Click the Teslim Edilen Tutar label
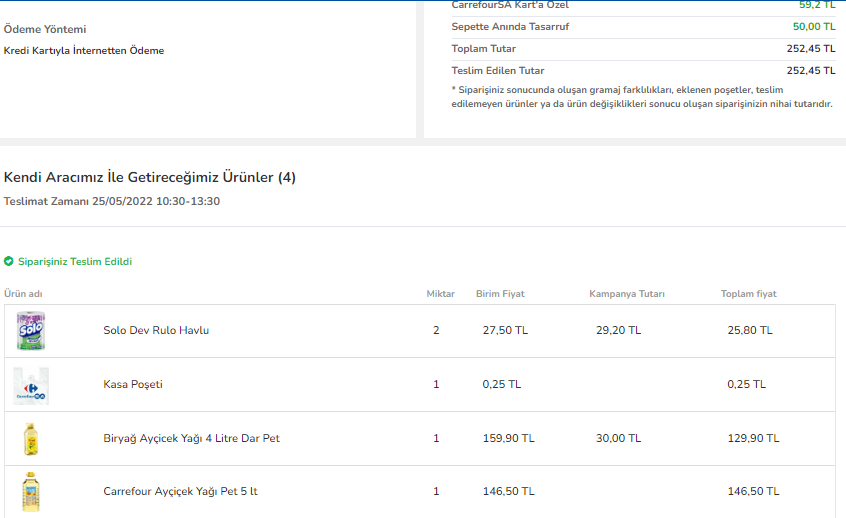Image resolution: width=846 pixels, height=518 pixels. (497, 71)
